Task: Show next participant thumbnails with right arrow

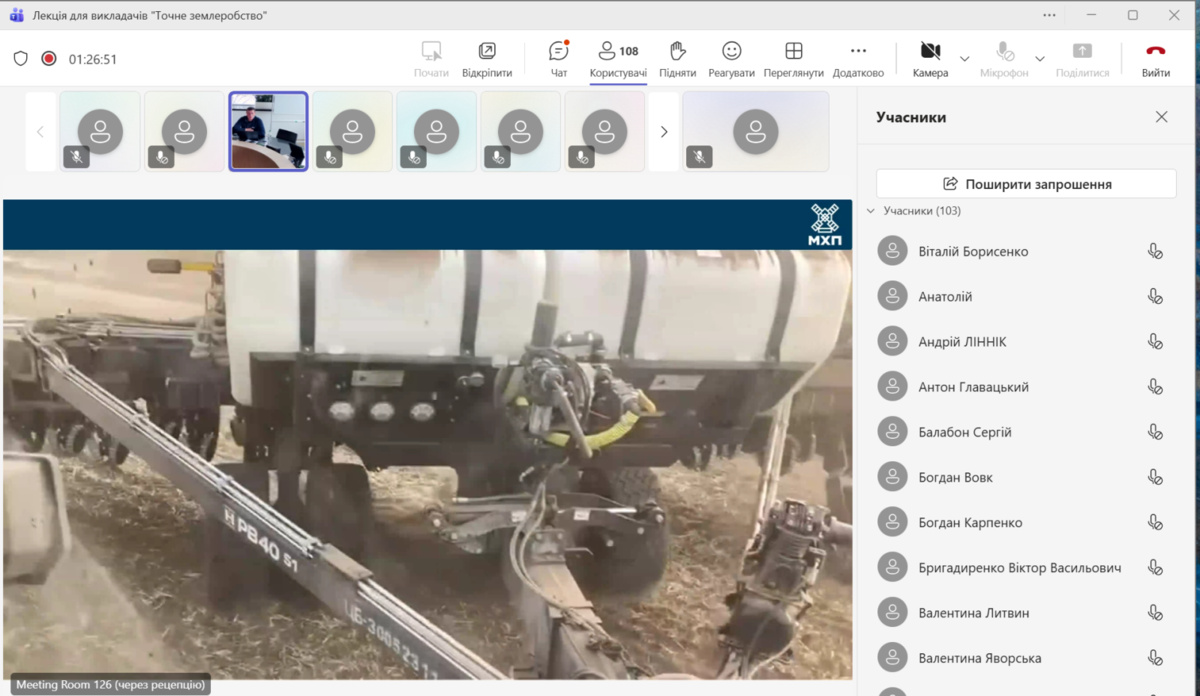Action: click(x=664, y=132)
